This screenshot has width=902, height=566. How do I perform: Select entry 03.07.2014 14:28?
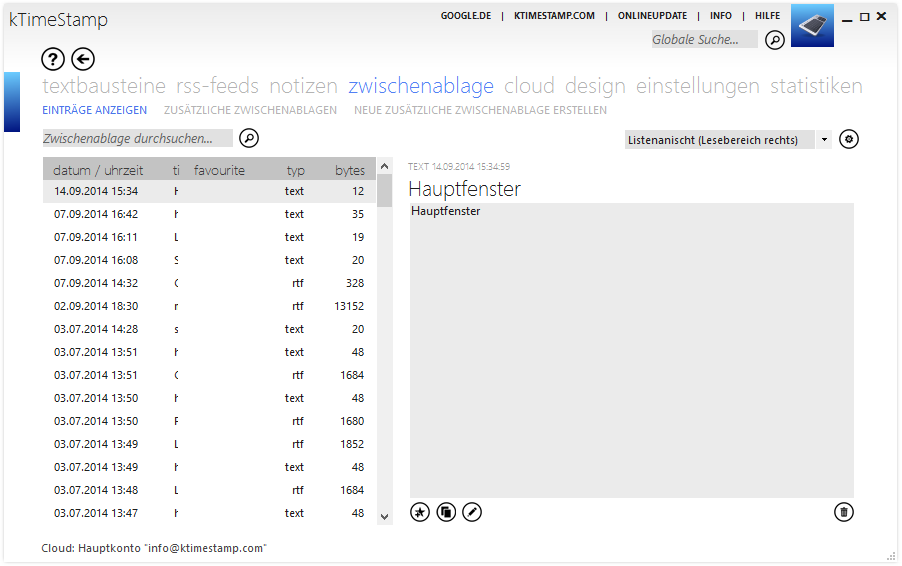209,329
